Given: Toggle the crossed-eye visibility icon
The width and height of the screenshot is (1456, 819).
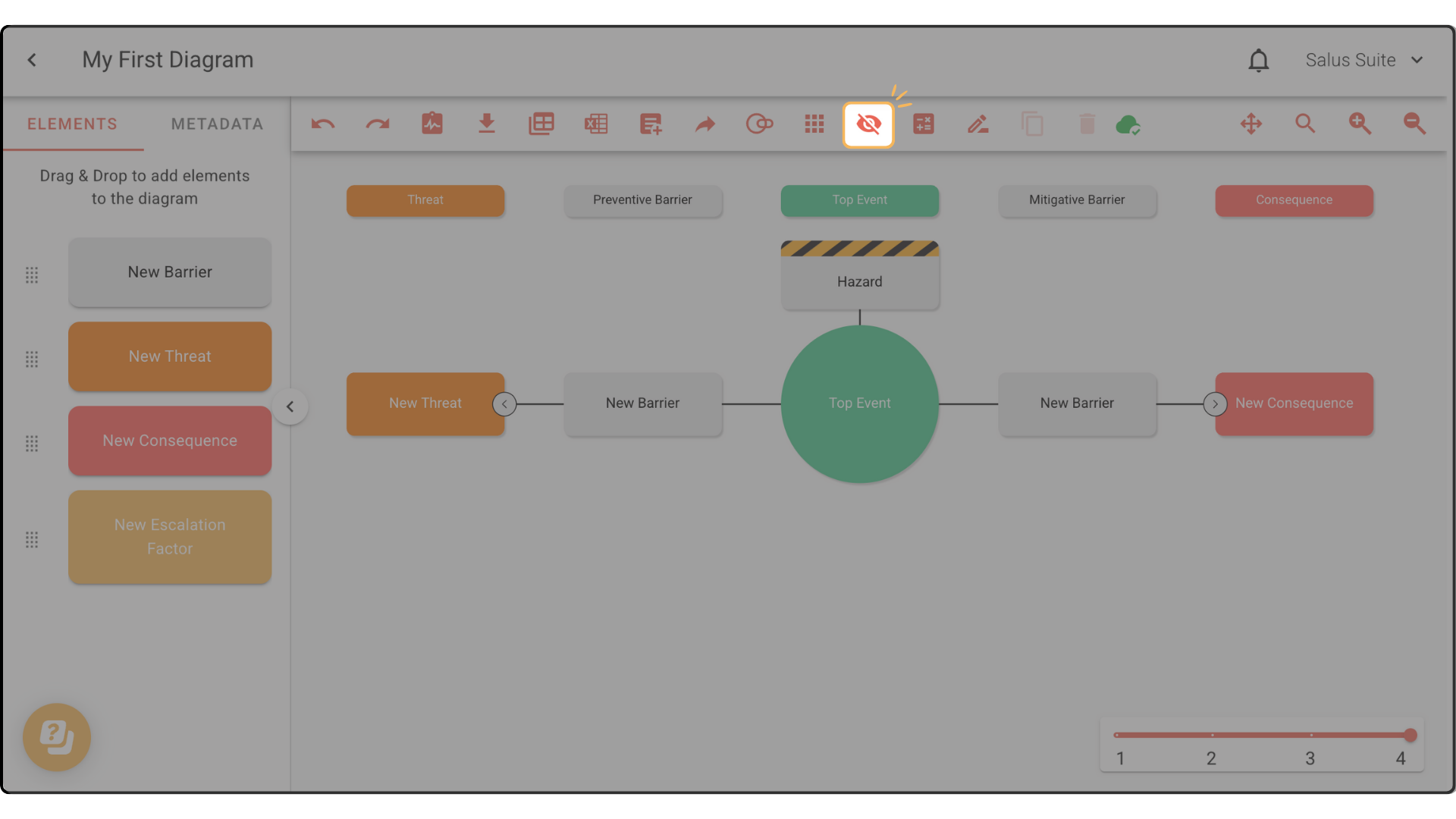Looking at the screenshot, I should [x=868, y=124].
